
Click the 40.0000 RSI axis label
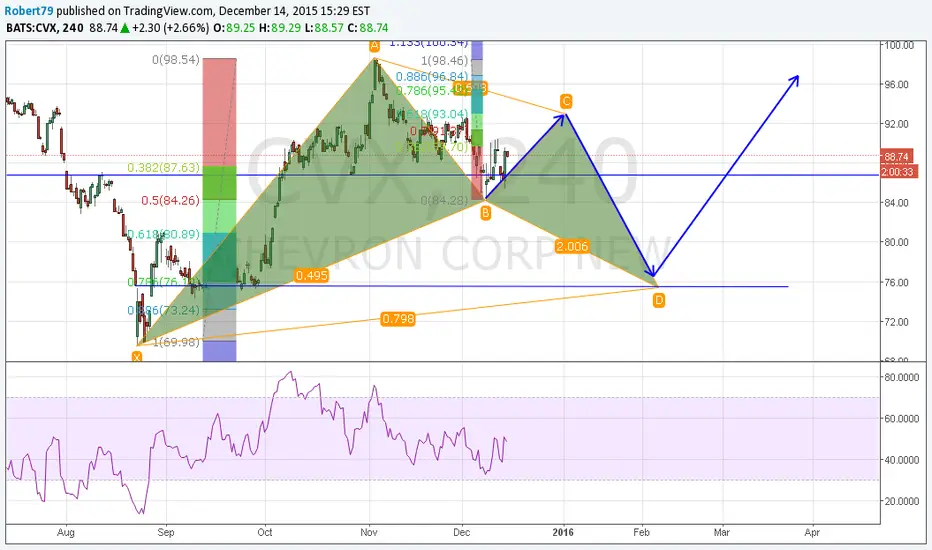coord(902,460)
